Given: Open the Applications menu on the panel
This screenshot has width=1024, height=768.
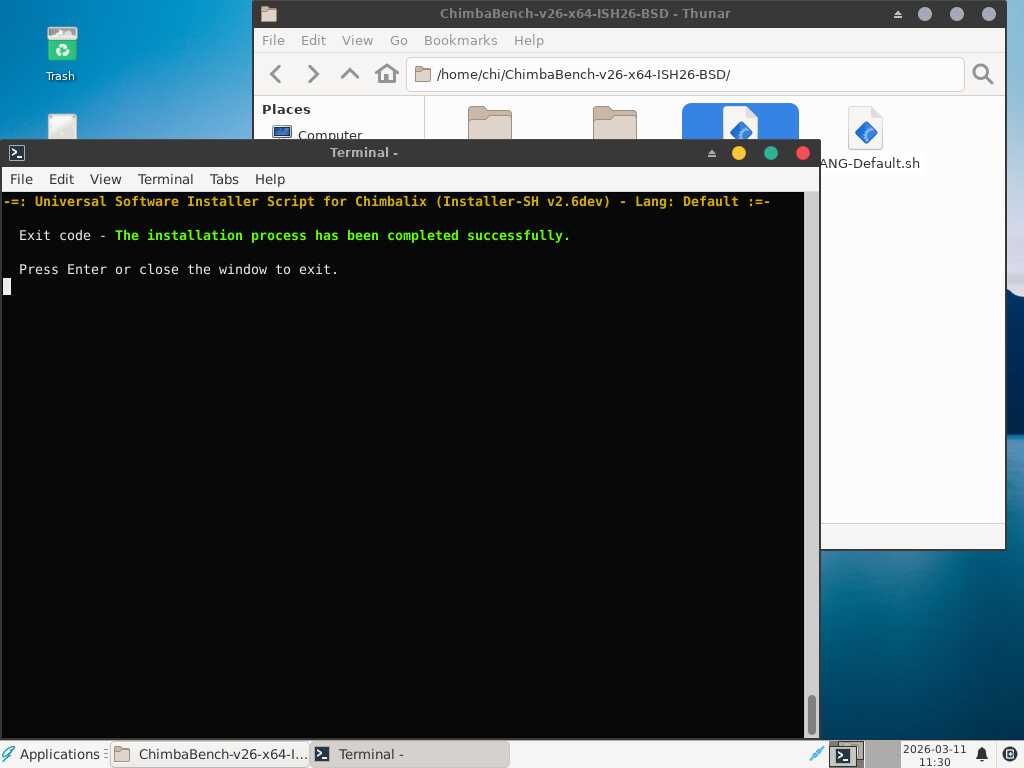Looking at the screenshot, I should tap(52, 754).
